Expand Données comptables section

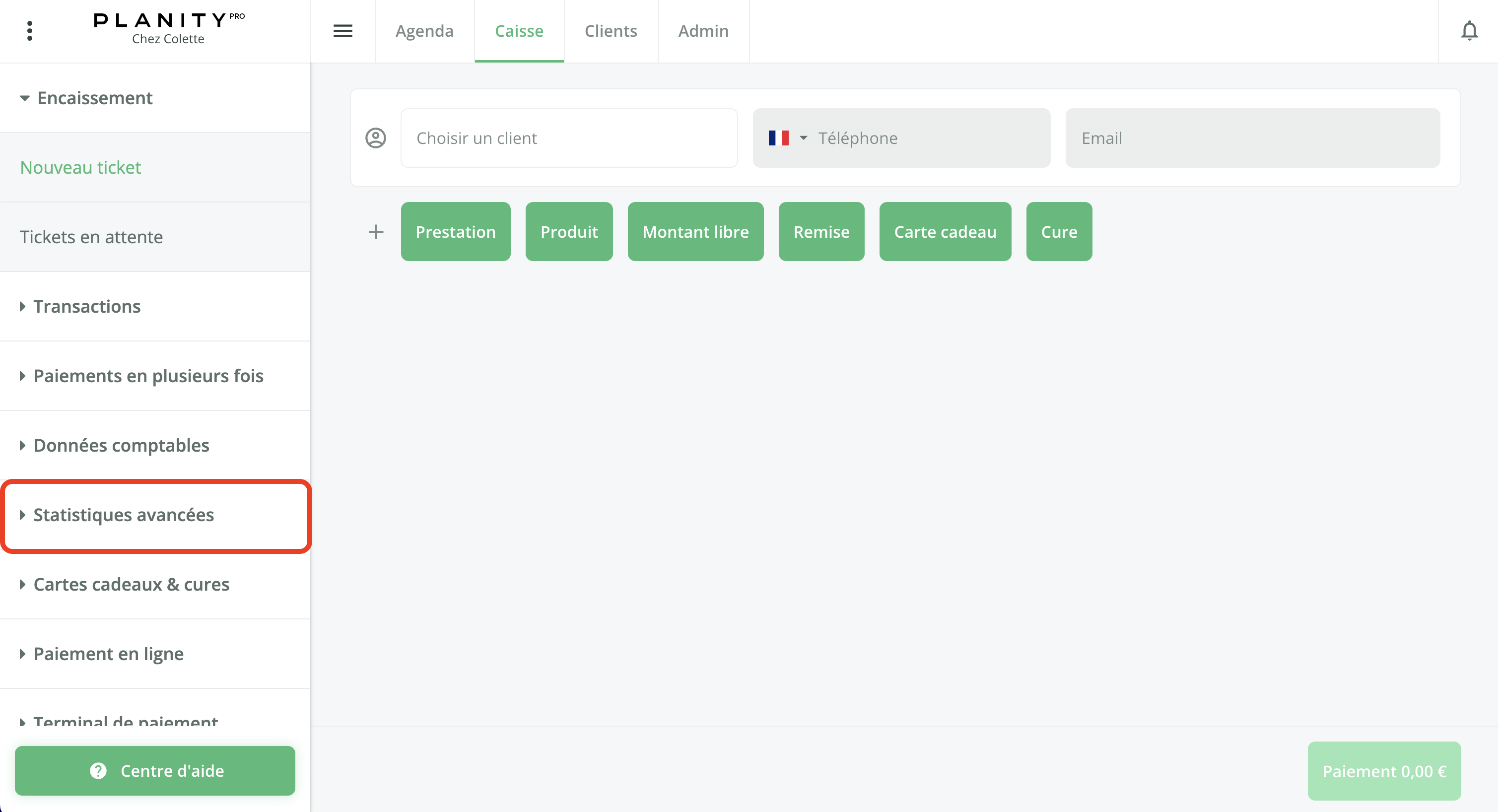[121, 446]
